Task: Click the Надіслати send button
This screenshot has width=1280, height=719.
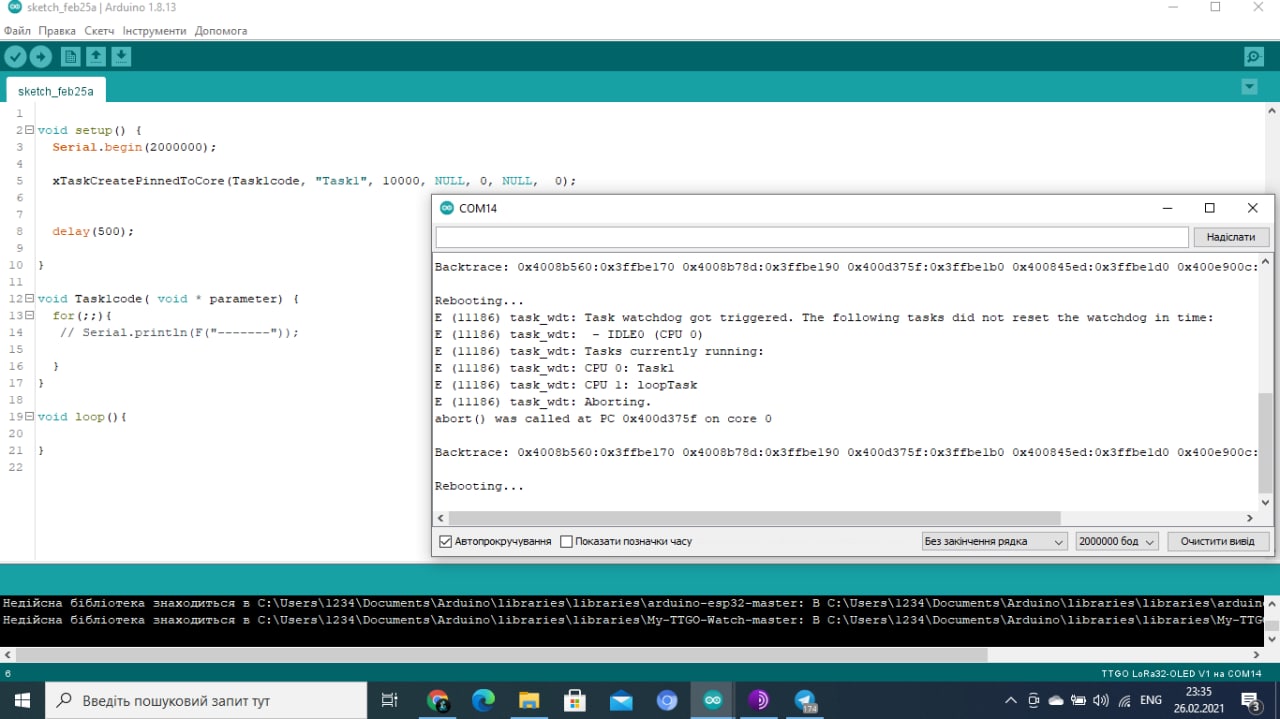Action: 1231,237
